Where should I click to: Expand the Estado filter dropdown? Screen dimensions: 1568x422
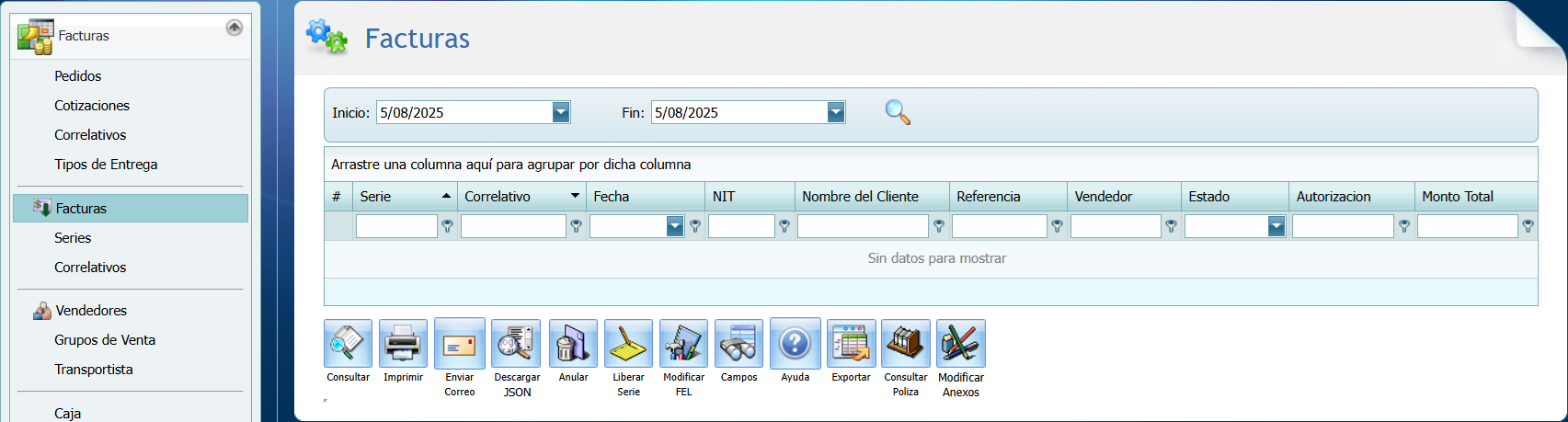click(1276, 226)
